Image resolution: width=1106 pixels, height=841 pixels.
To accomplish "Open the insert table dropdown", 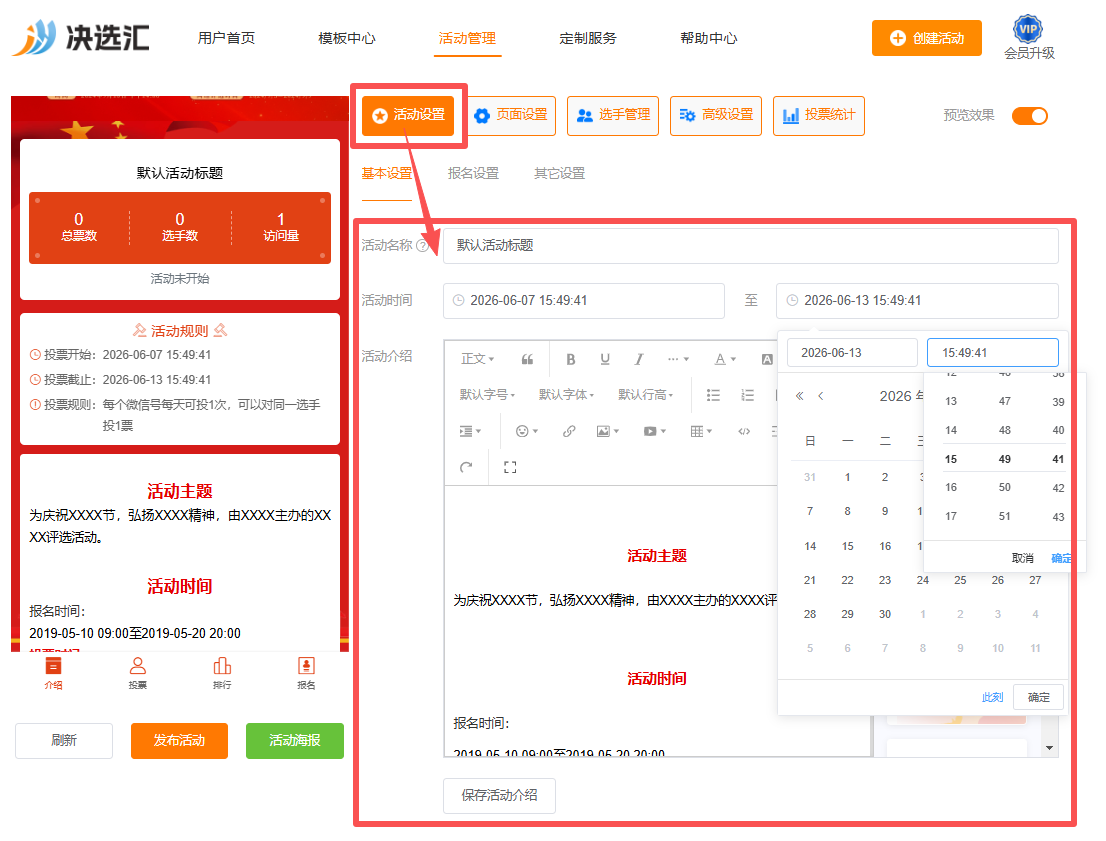I will coord(701,431).
